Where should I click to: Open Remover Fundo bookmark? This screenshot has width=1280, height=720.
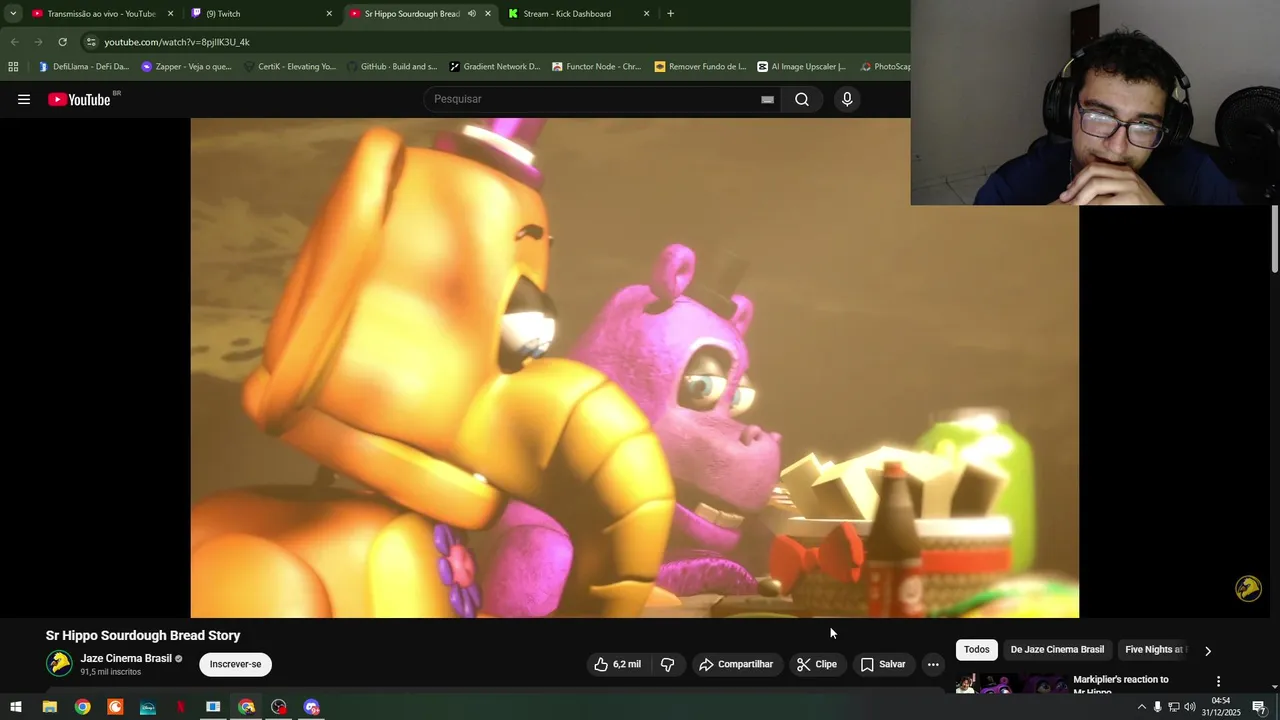point(699,67)
